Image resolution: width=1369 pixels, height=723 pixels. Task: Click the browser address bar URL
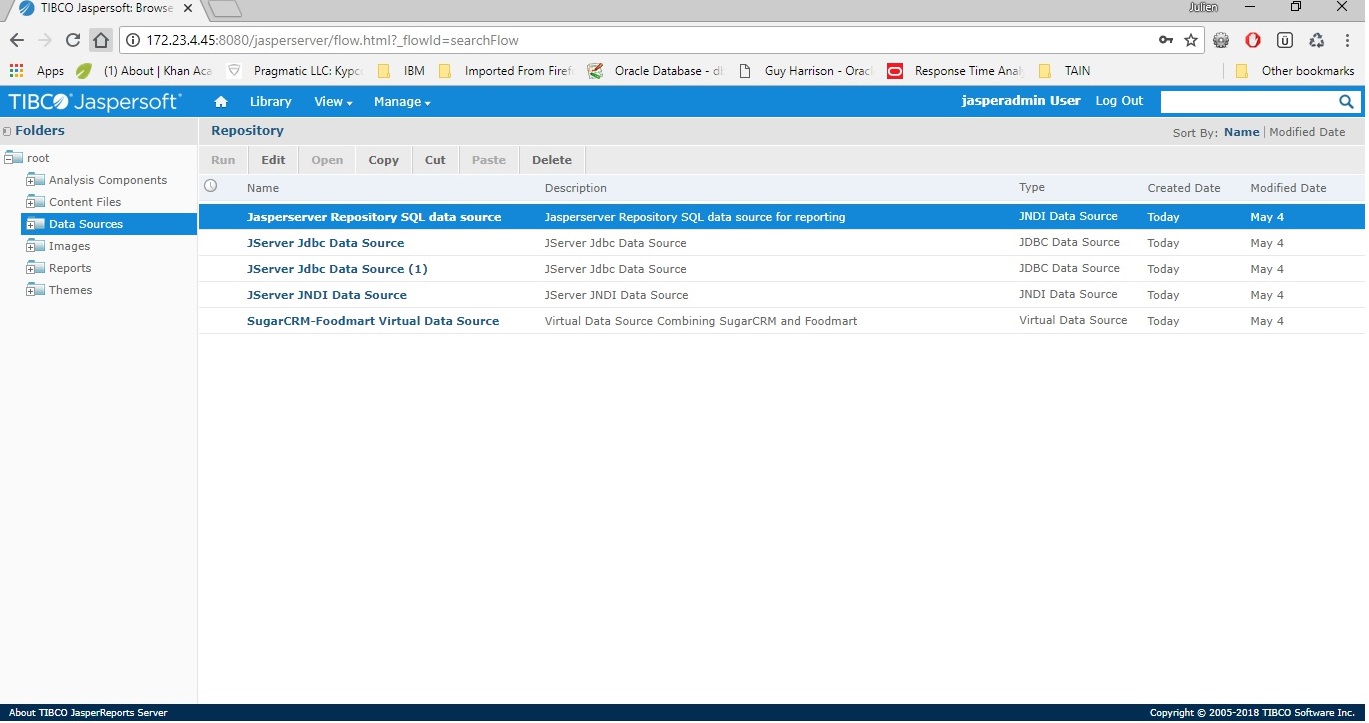pyautogui.click(x=332, y=41)
